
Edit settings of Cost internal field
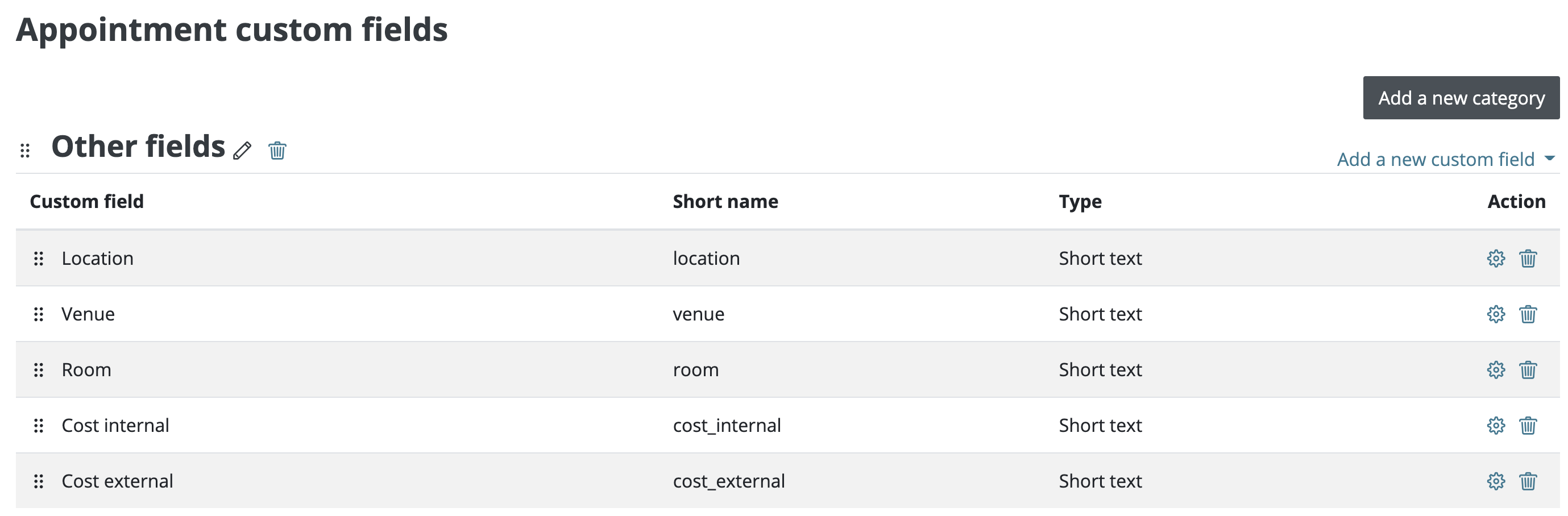(x=1496, y=426)
